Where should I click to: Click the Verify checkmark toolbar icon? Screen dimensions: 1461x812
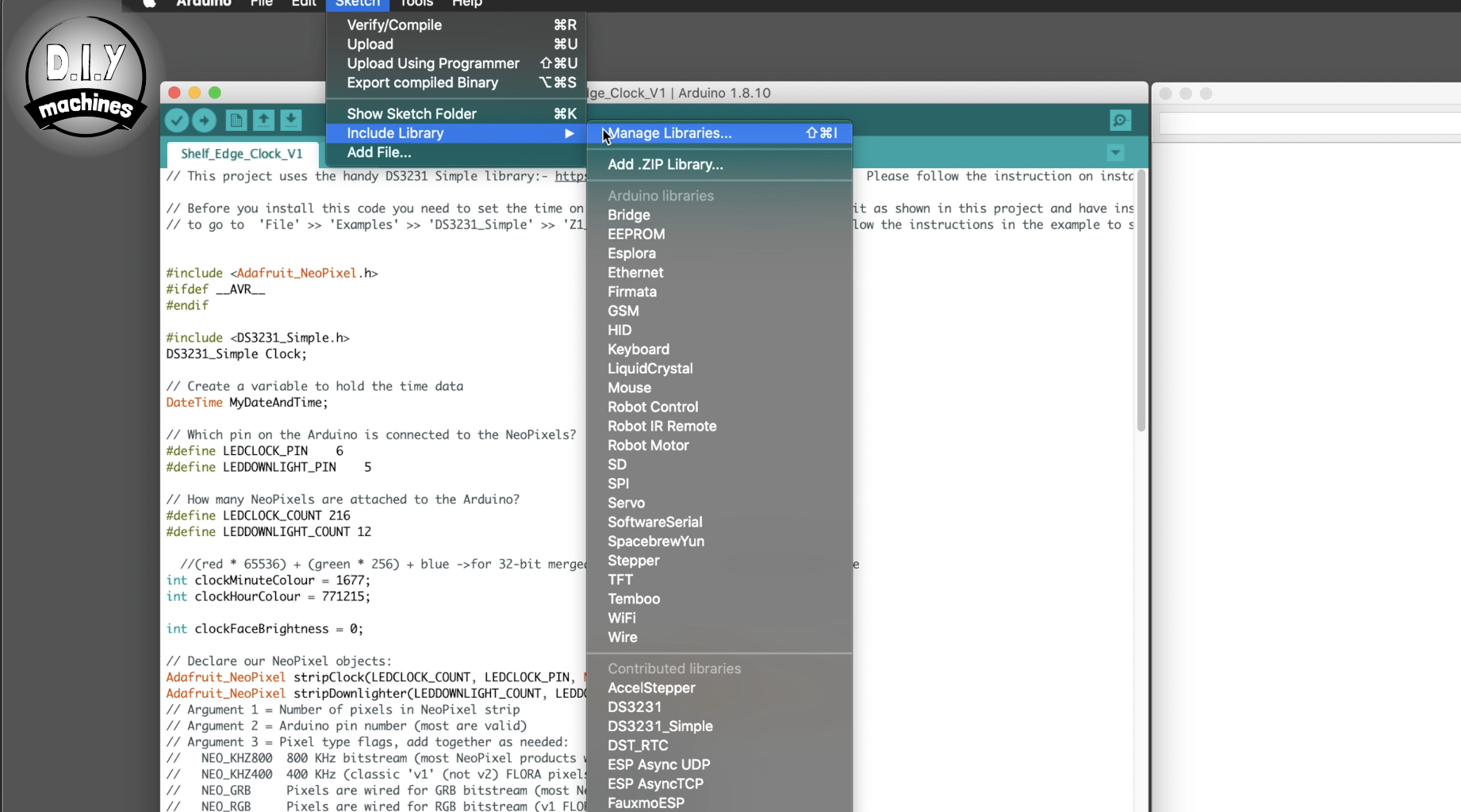coord(177,121)
